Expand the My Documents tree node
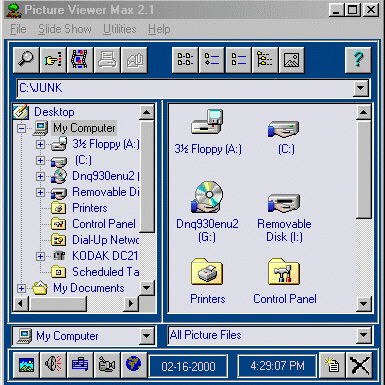 [21, 288]
